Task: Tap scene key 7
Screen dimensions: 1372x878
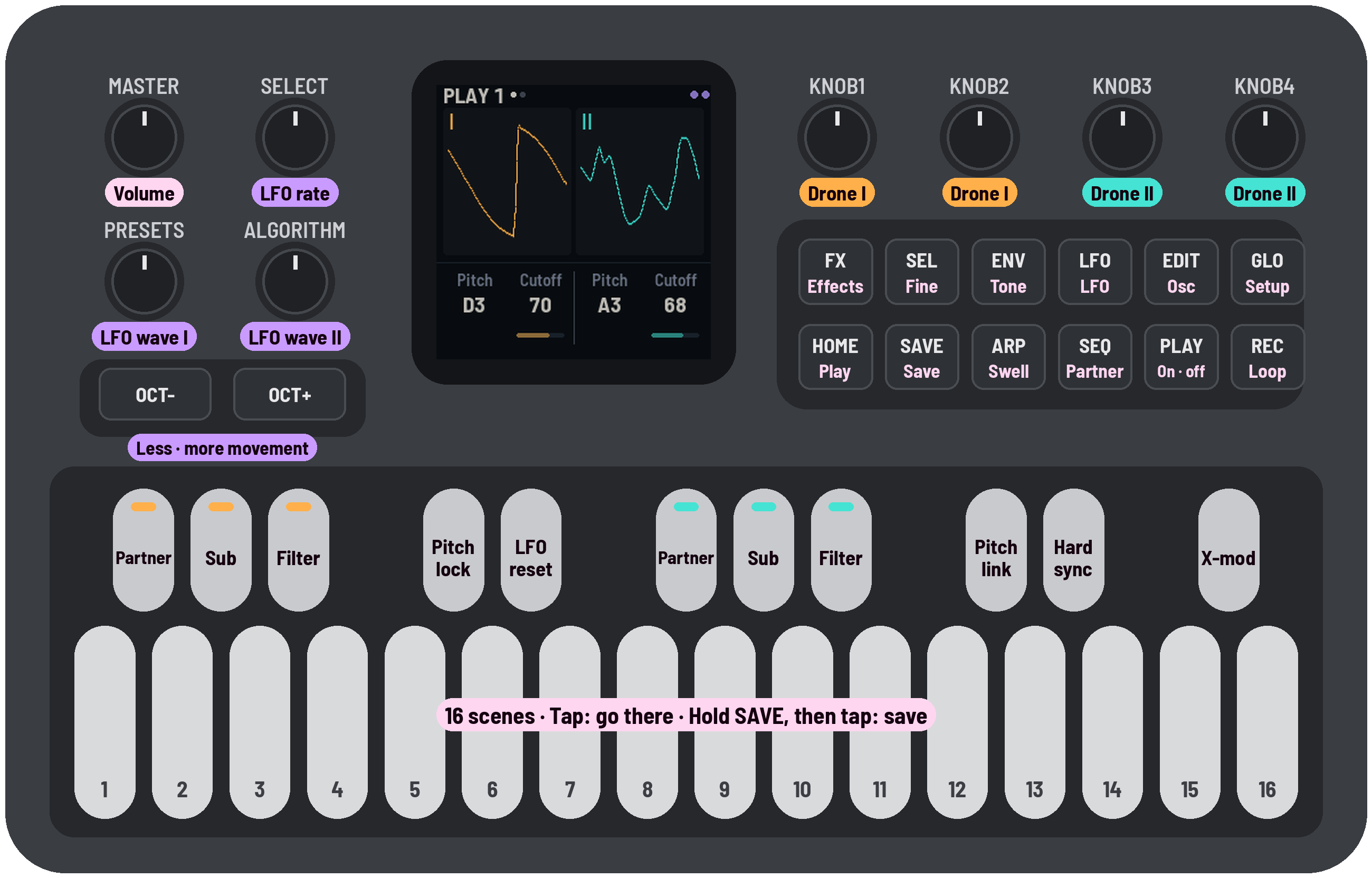Action: tap(569, 722)
